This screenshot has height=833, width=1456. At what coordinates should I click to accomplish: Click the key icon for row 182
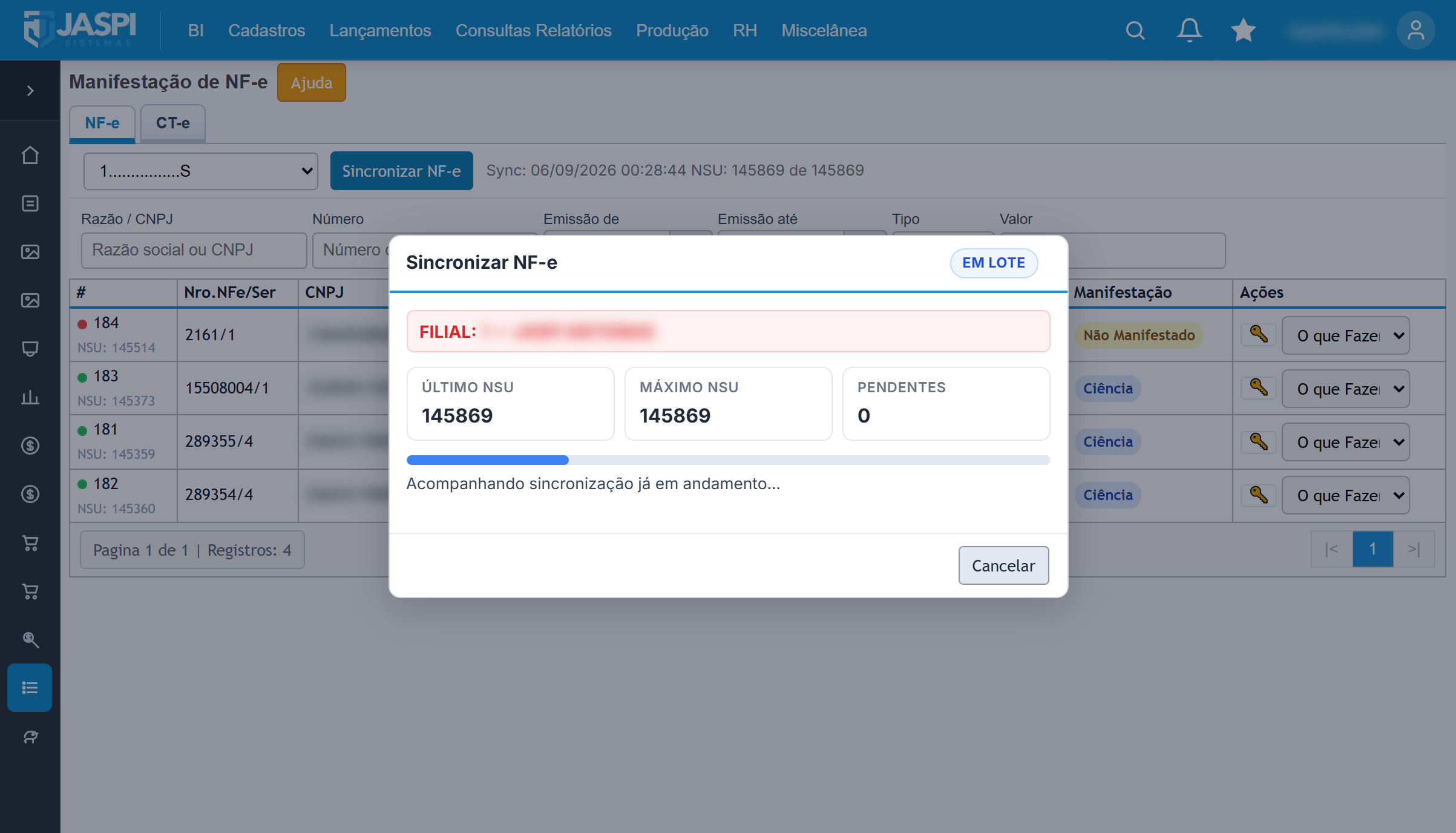[x=1259, y=495]
